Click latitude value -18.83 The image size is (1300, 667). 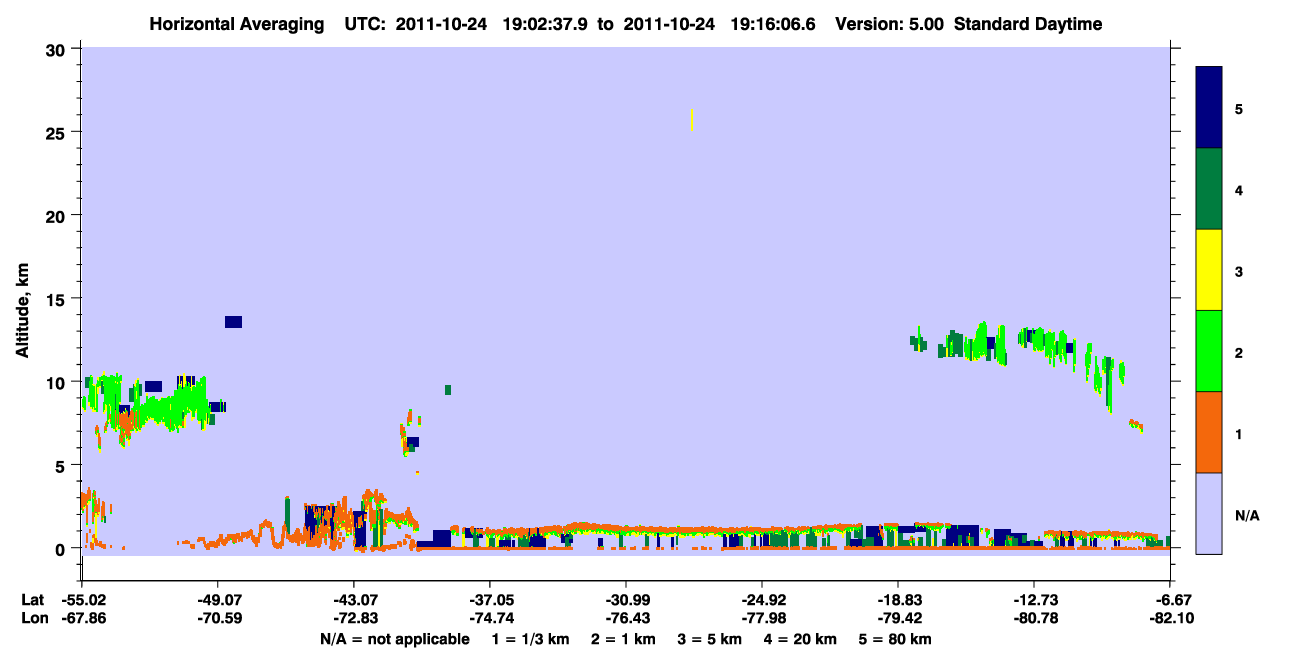tap(898, 600)
